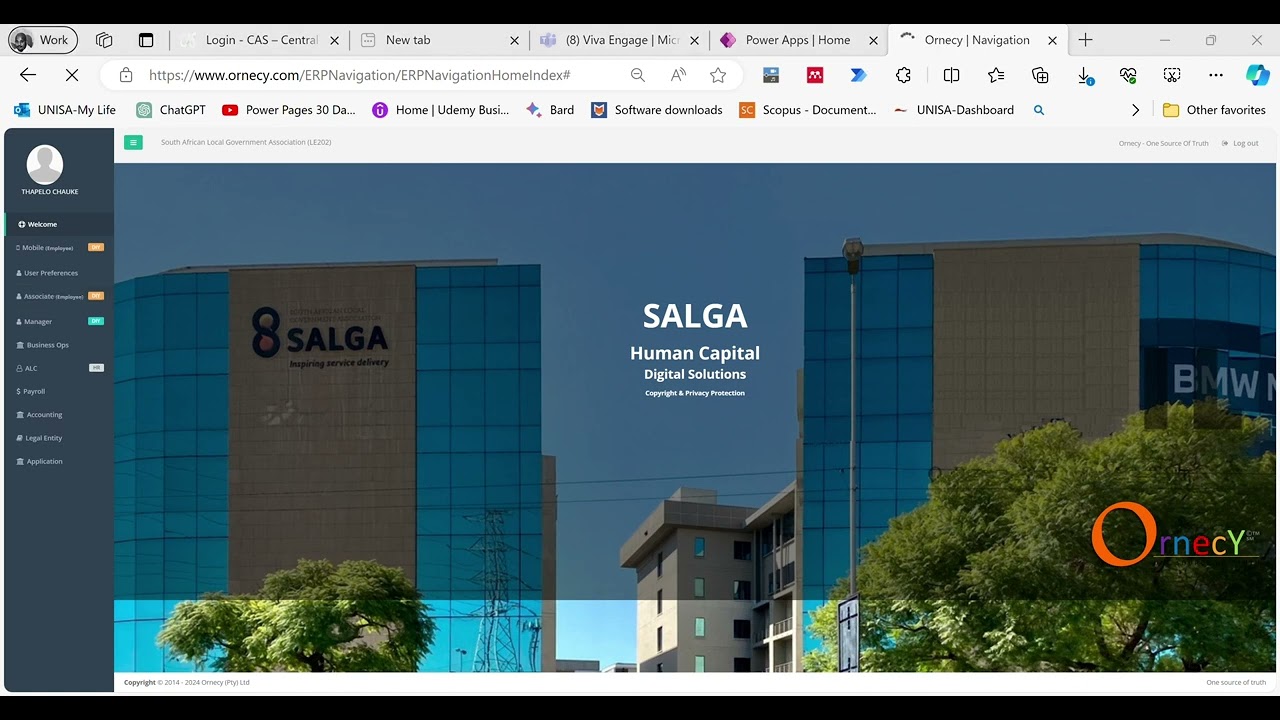Open the Settings and more ellipsis menu
The height and width of the screenshot is (720, 1280).
click(1216, 75)
